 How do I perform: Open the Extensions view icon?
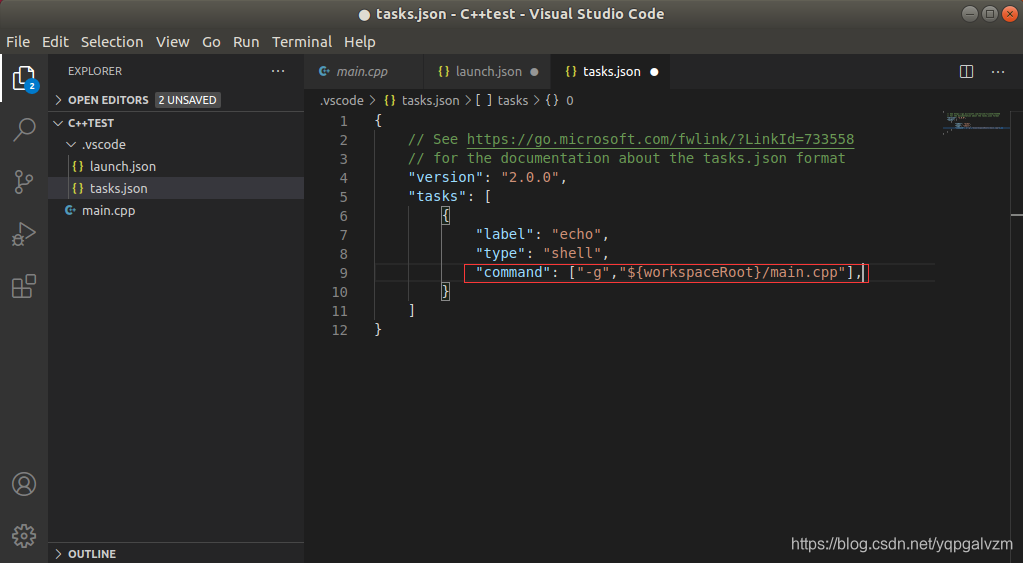(x=24, y=286)
